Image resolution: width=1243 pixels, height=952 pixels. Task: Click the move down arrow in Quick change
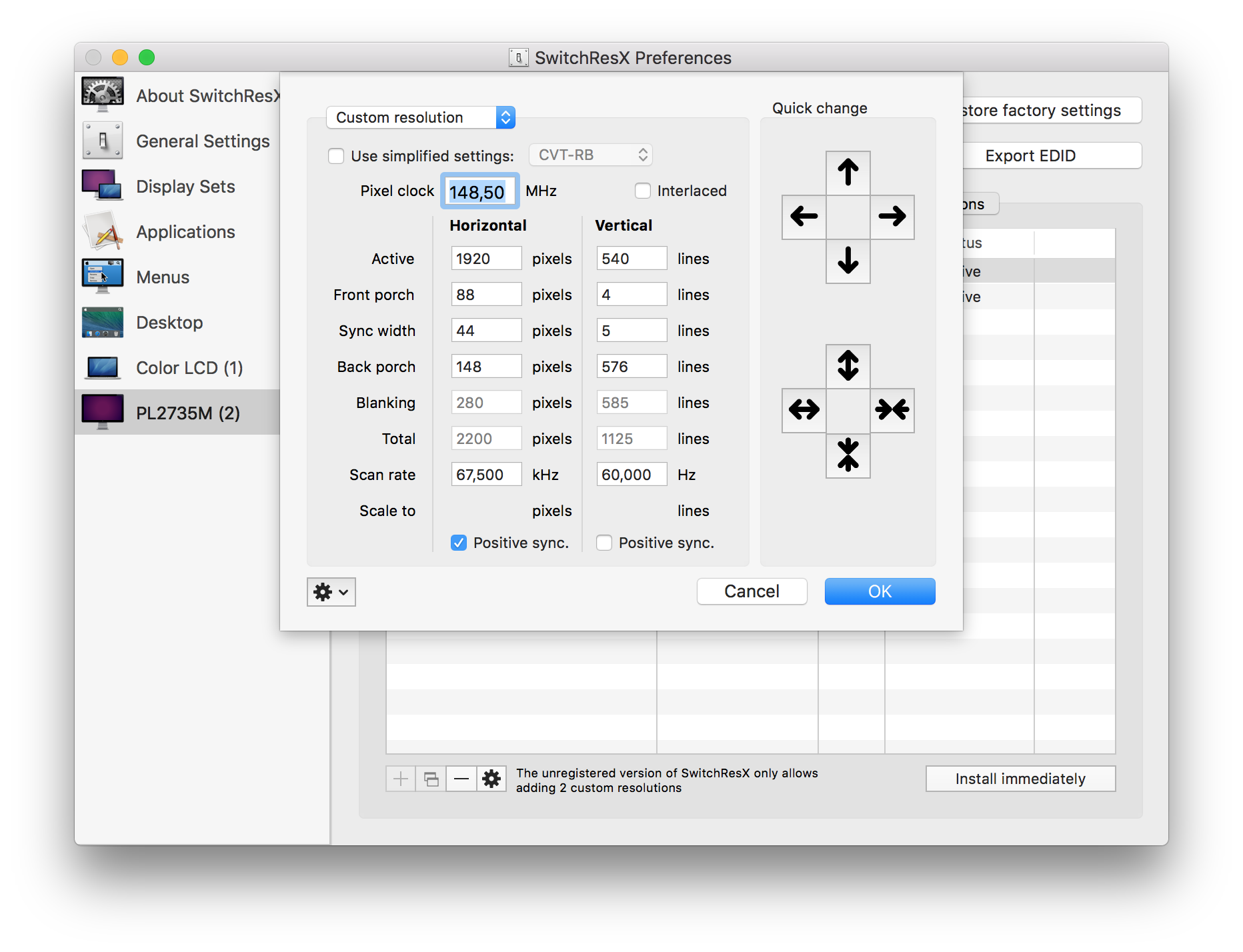click(x=848, y=261)
